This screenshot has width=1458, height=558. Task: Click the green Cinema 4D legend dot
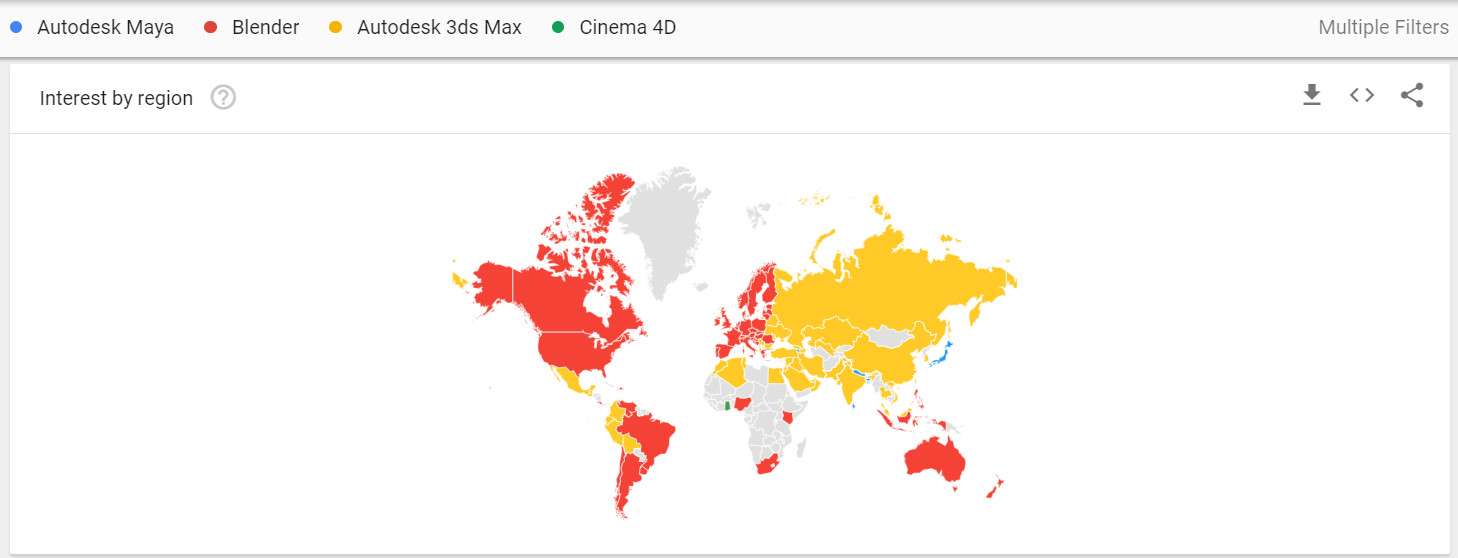(x=559, y=28)
